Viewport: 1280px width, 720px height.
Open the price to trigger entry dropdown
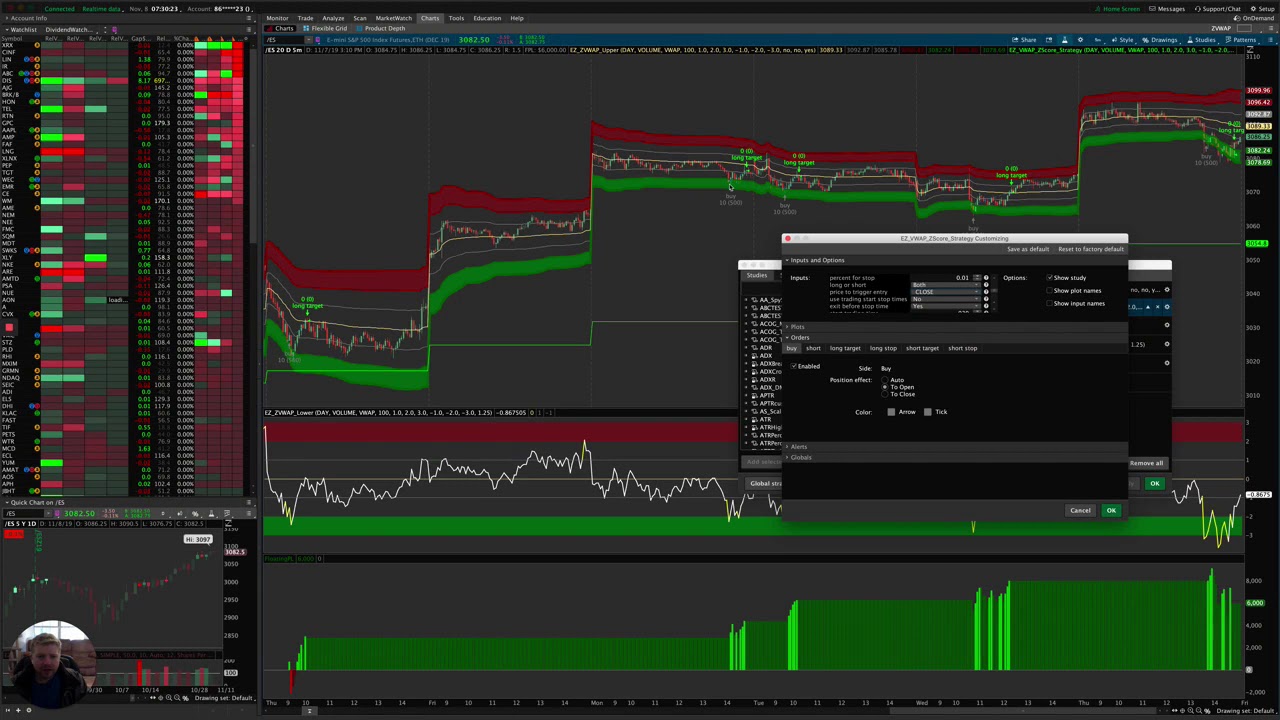[x=944, y=293]
